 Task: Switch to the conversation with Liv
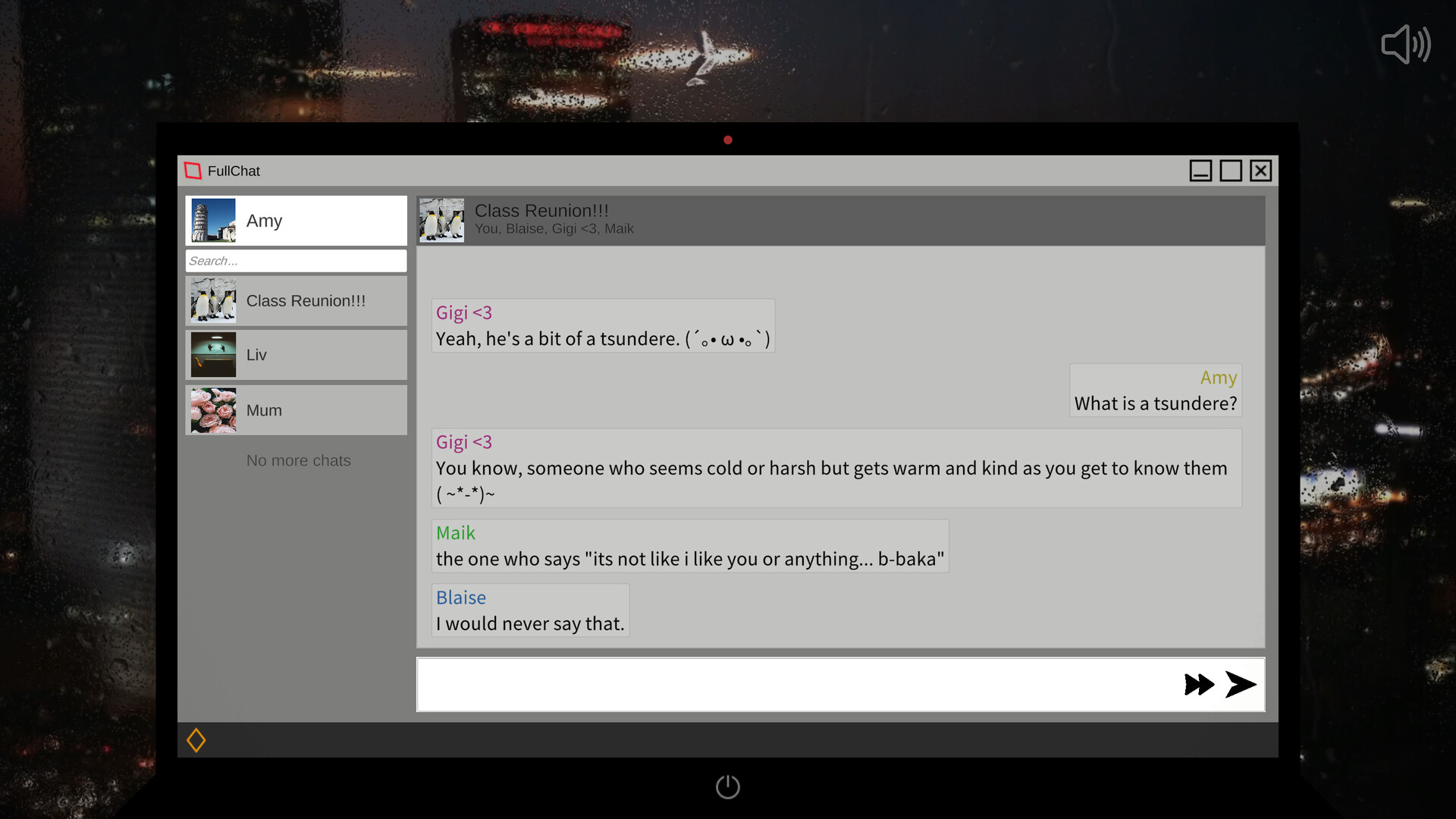[296, 354]
